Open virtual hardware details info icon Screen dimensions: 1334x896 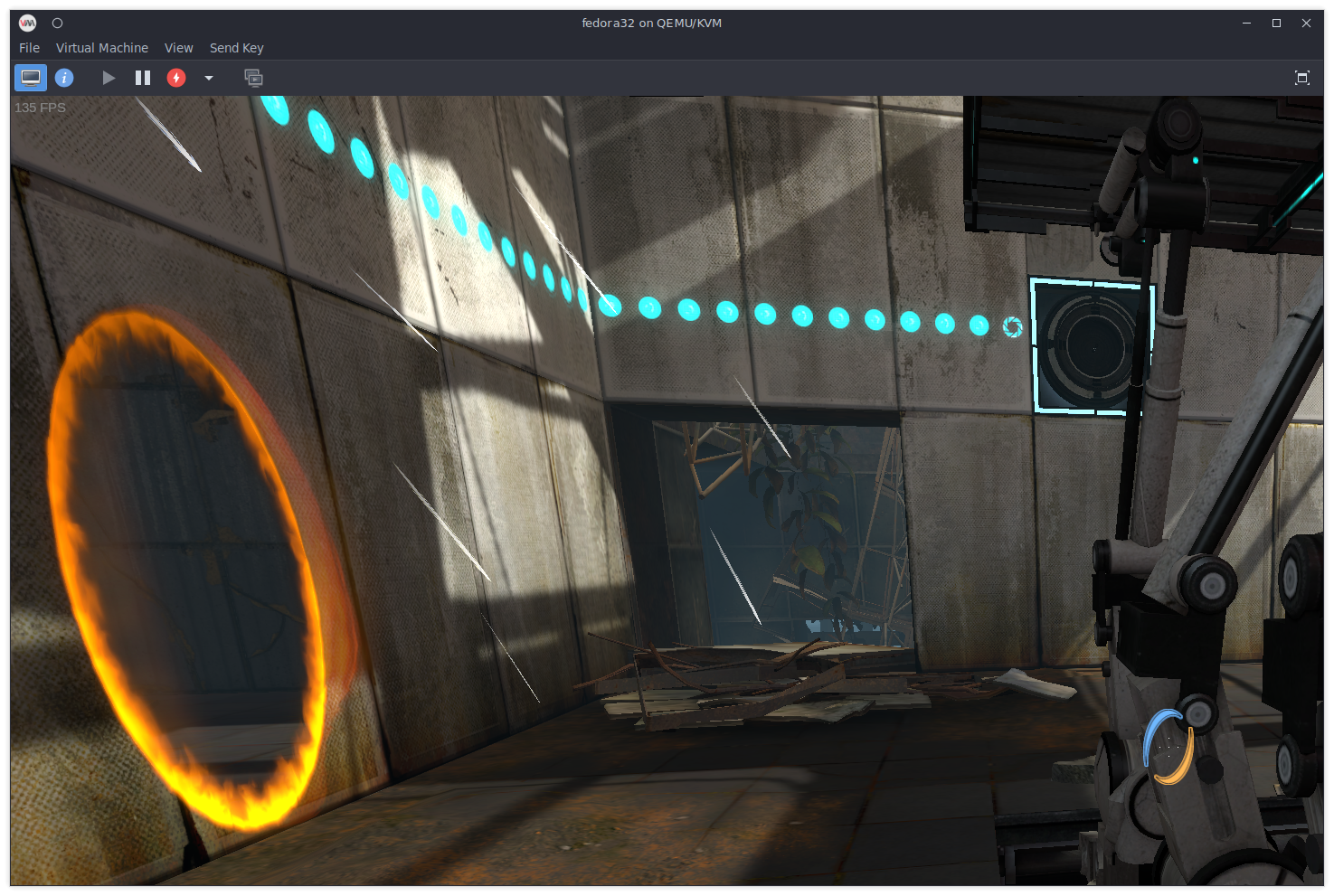[64, 78]
